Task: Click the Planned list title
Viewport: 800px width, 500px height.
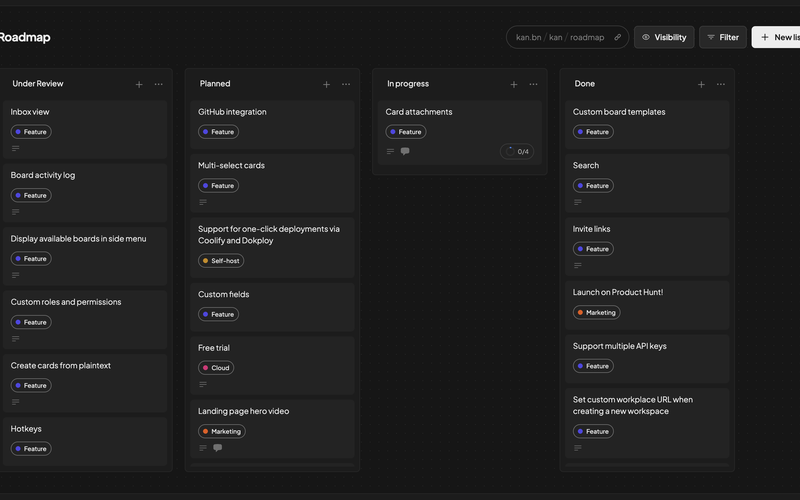Action: pos(215,84)
